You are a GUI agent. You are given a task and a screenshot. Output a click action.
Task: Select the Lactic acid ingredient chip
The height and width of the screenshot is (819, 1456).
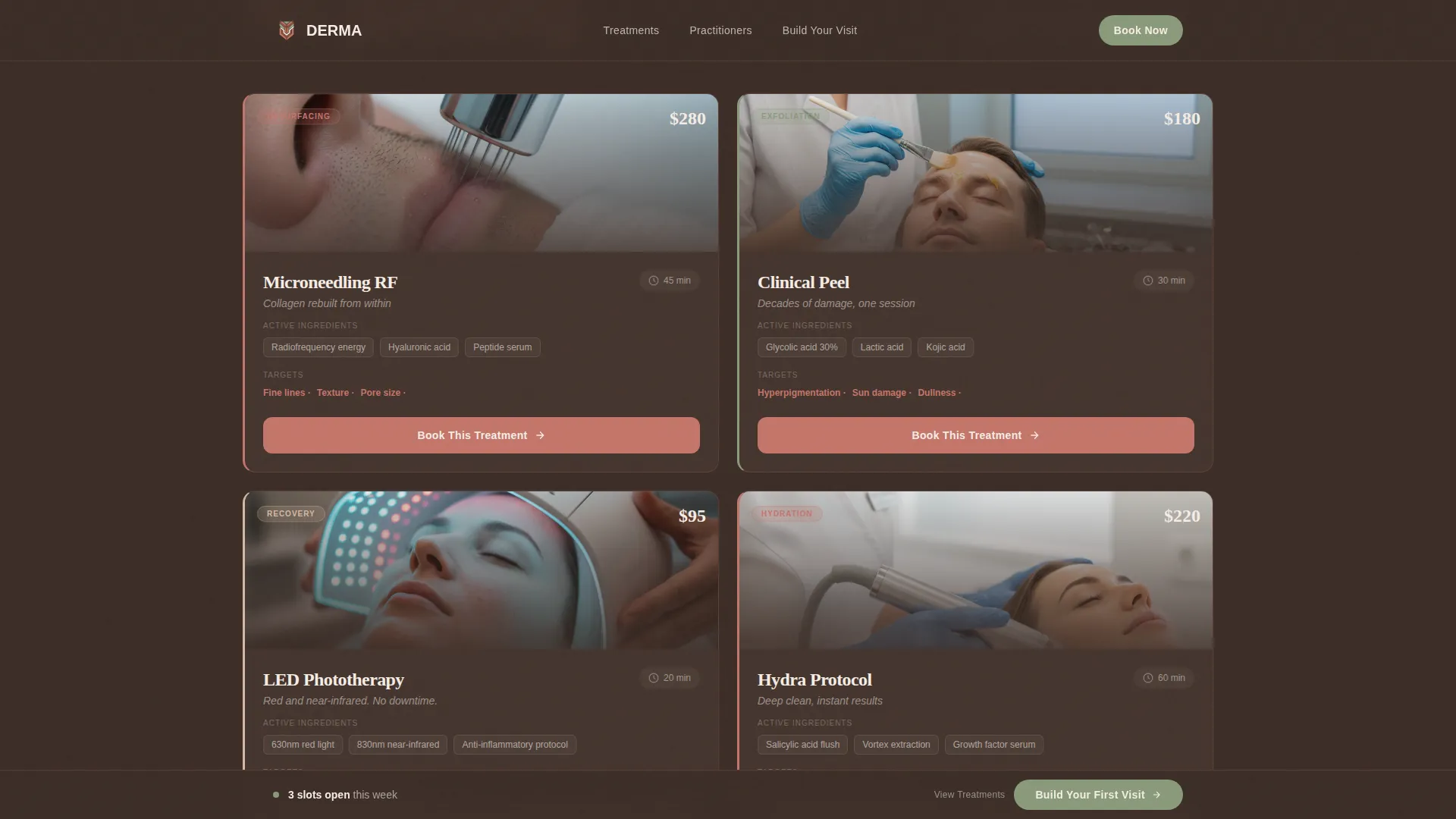coord(882,347)
